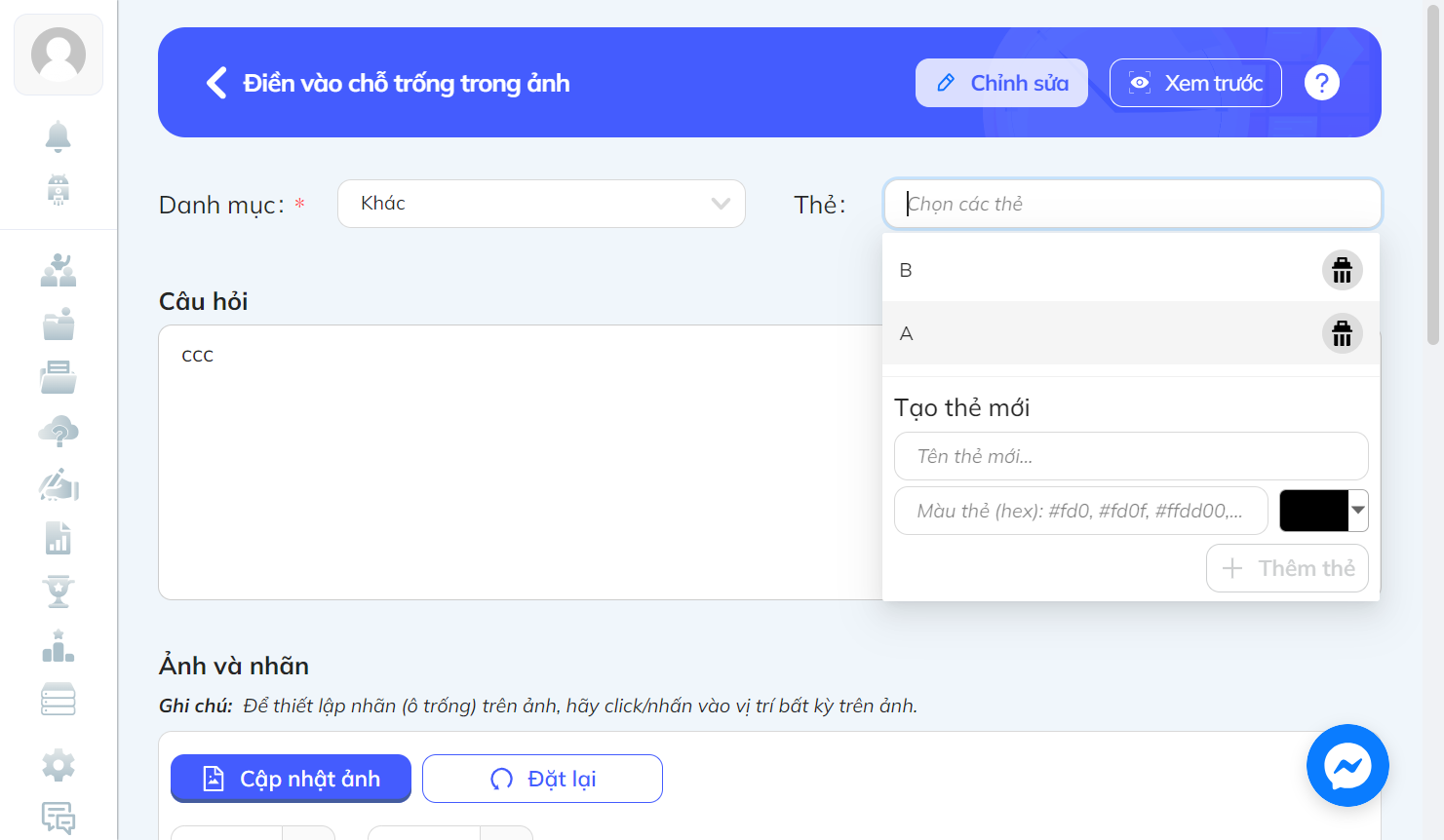Go back using the header arrow
The height and width of the screenshot is (840, 1444).
click(x=216, y=83)
